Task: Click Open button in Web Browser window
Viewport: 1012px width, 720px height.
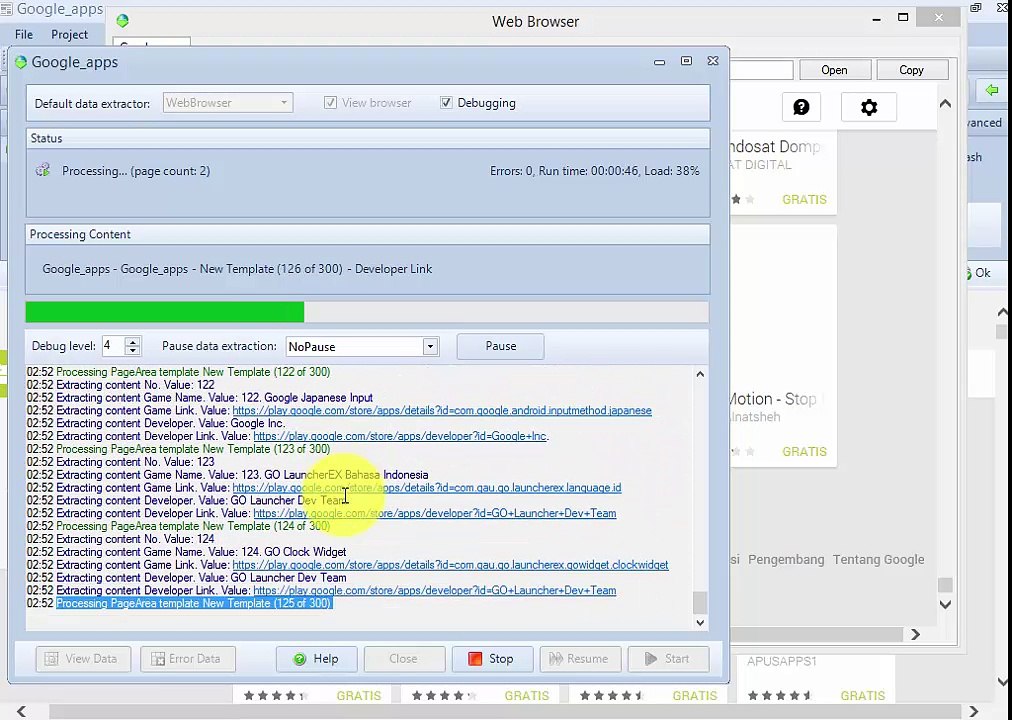Action: (835, 70)
